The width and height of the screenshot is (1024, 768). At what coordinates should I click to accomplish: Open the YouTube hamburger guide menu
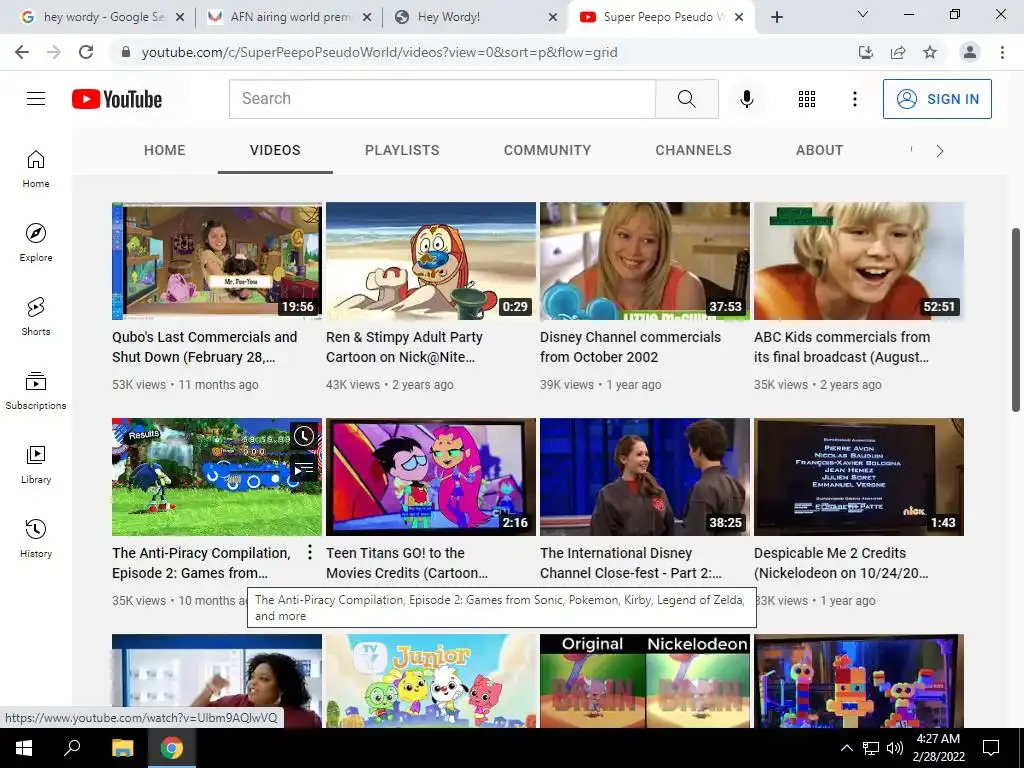coord(36,99)
